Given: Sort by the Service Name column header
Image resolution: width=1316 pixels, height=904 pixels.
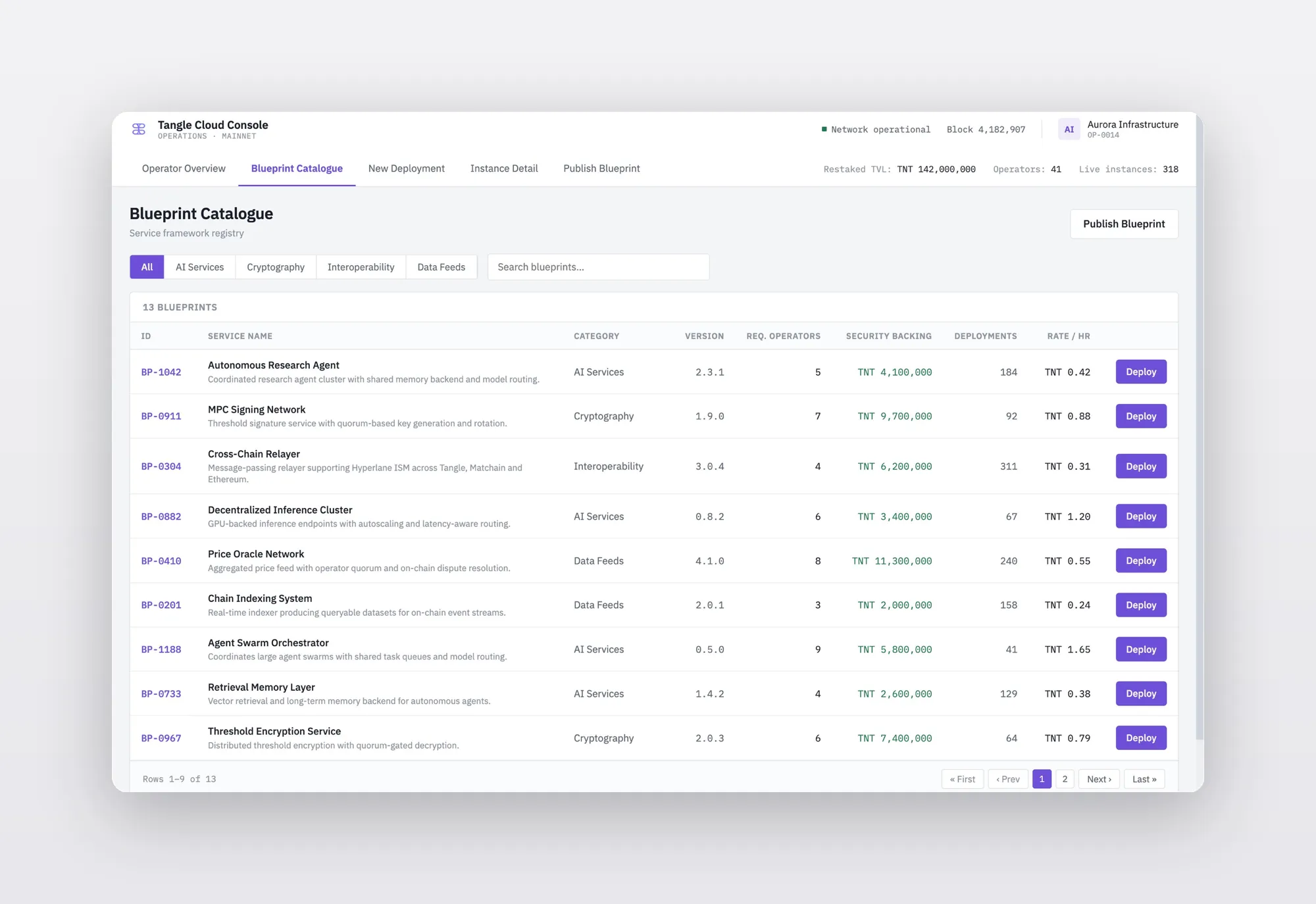Looking at the screenshot, I should 240,336.
